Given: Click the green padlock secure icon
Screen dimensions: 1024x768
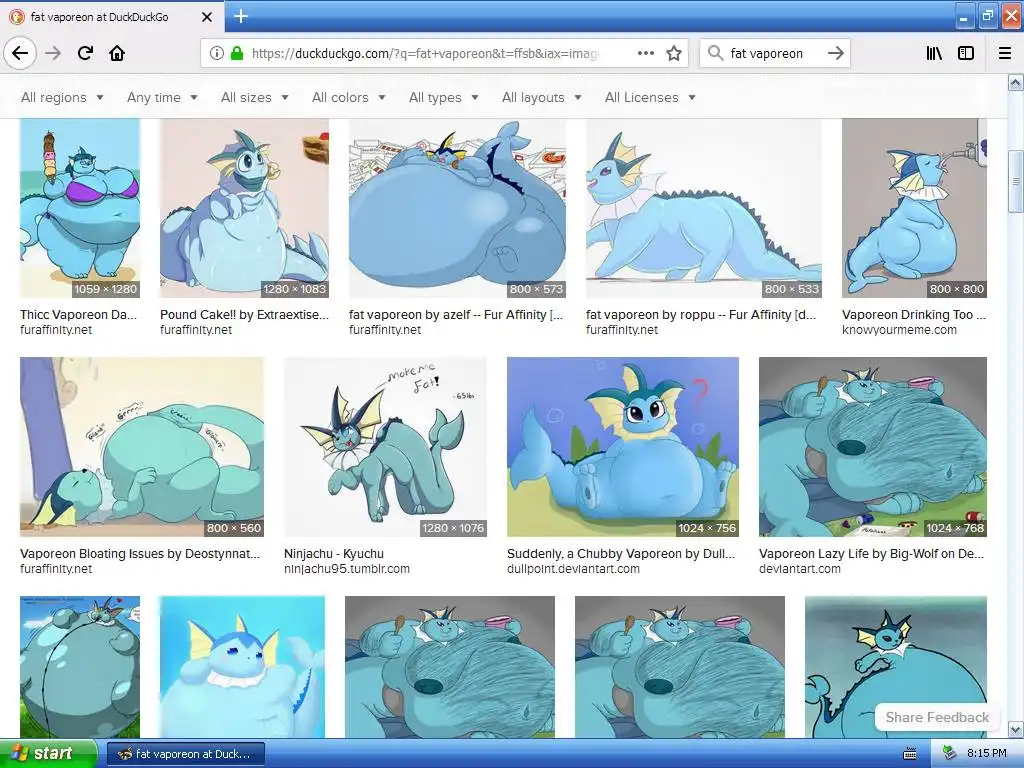Looking at the screenshot, I should click(237, 54).
